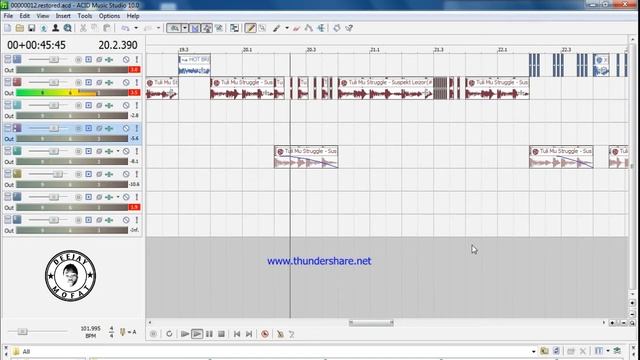Open the Help menu
The image size is (640, 360).
[x=133, y=16]
